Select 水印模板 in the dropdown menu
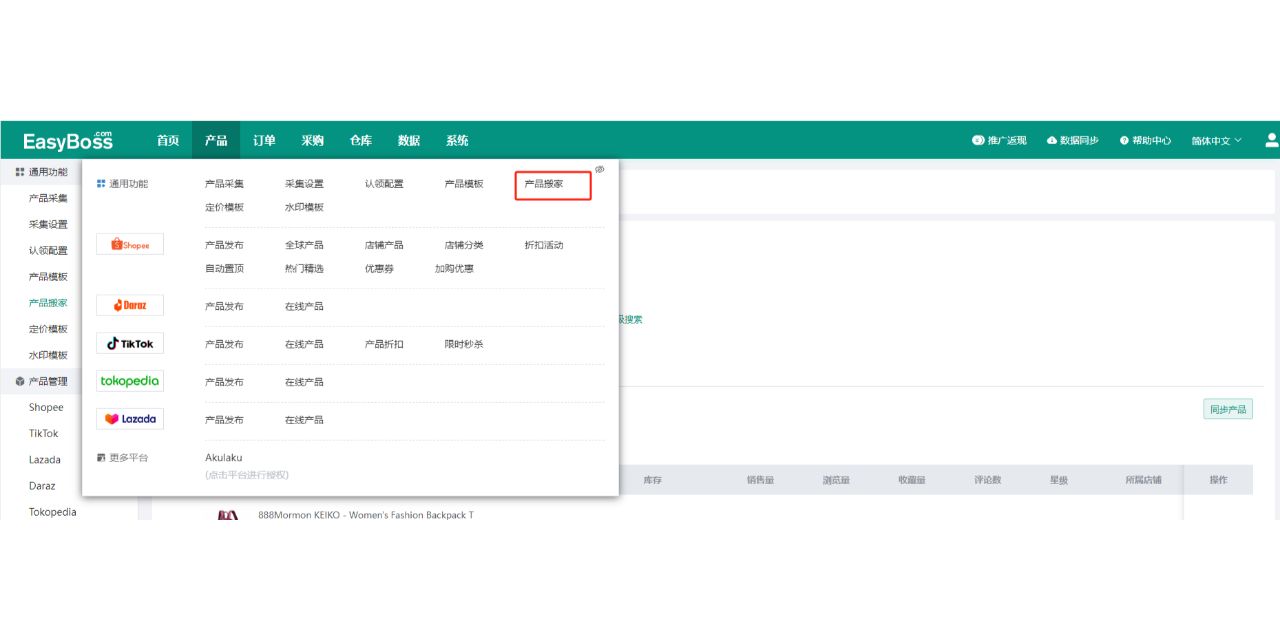1280x639 pixels. [x=304, y=207]
